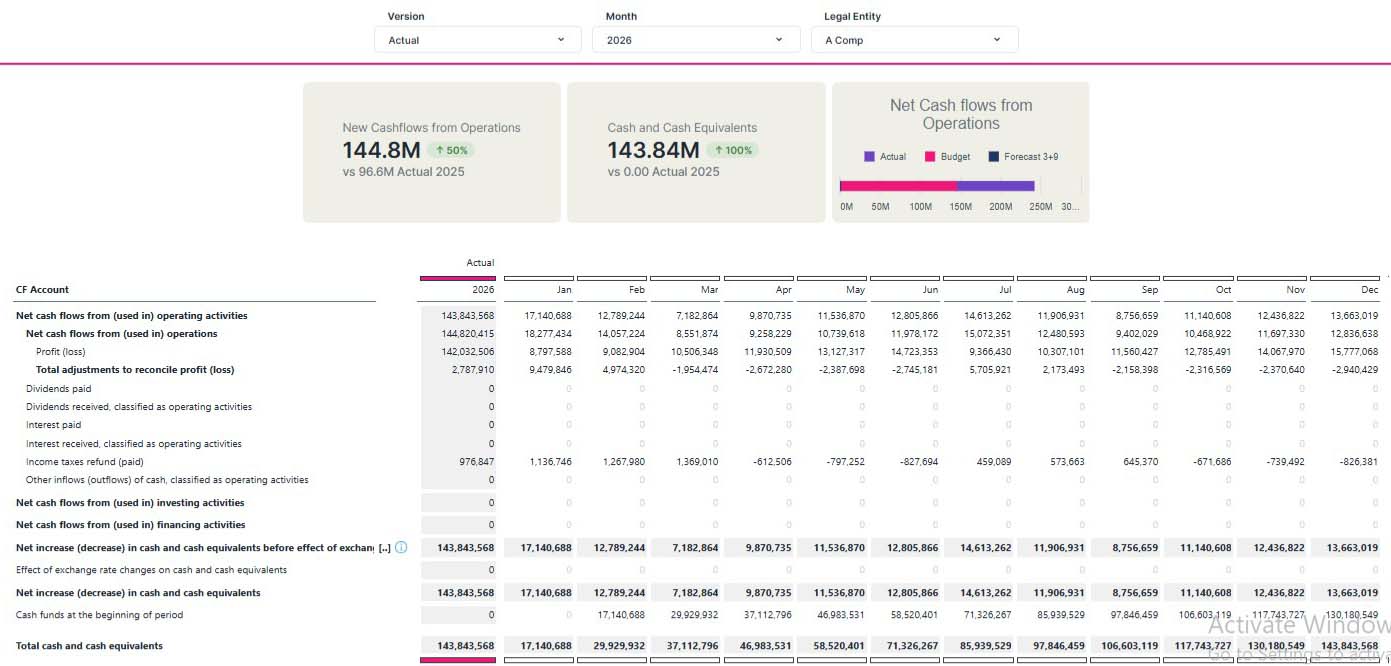1391x666 pixels.
Task: Click the CF Account column header
Action: tap(42, 290)
